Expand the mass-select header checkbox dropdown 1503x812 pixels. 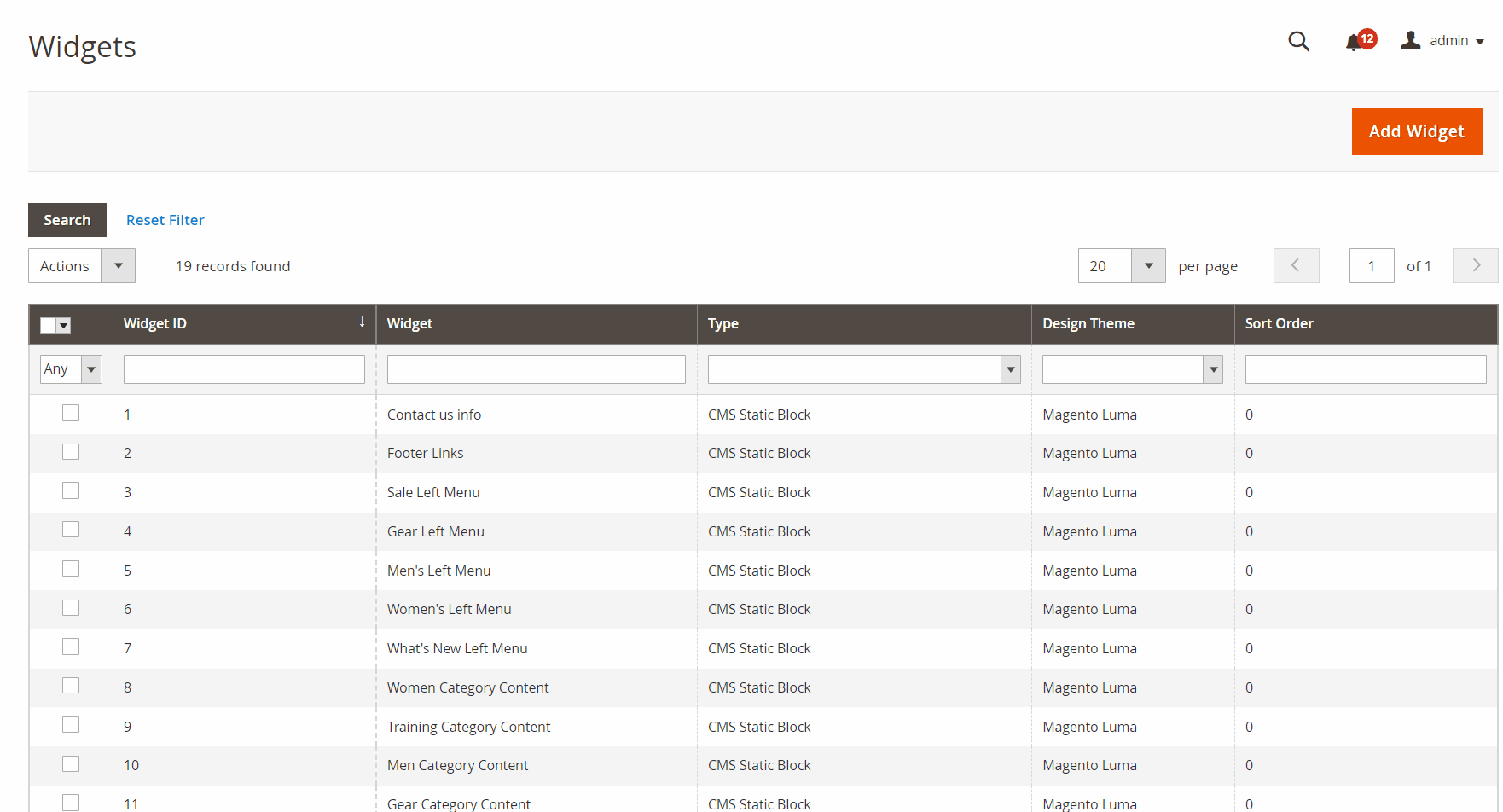(64, 326)
